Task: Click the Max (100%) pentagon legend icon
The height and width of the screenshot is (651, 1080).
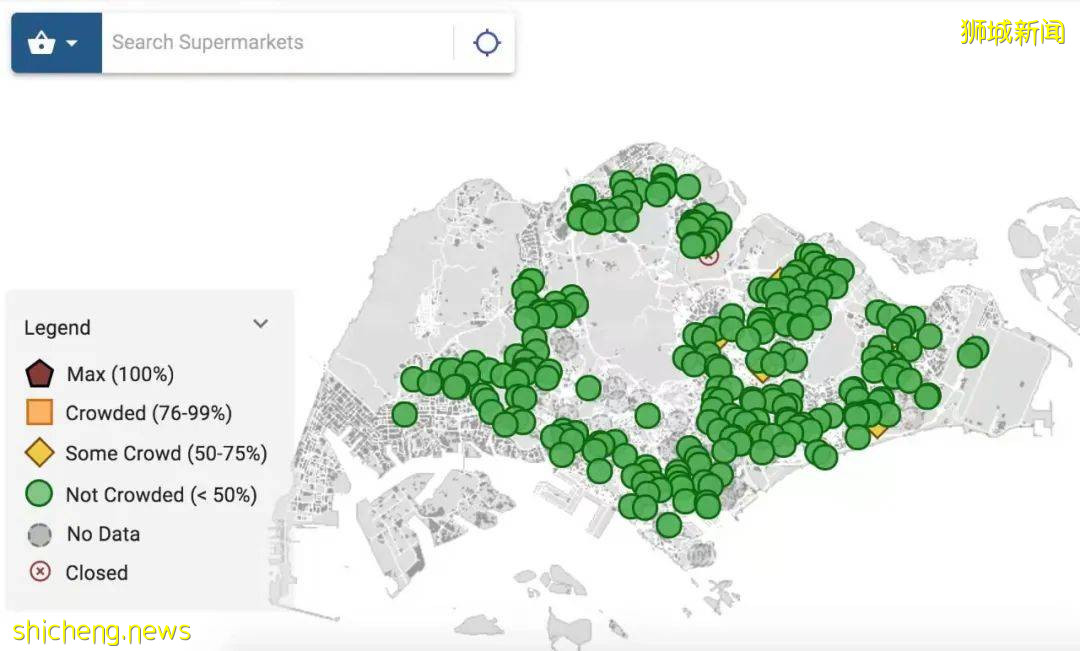Action: (40, 375)
